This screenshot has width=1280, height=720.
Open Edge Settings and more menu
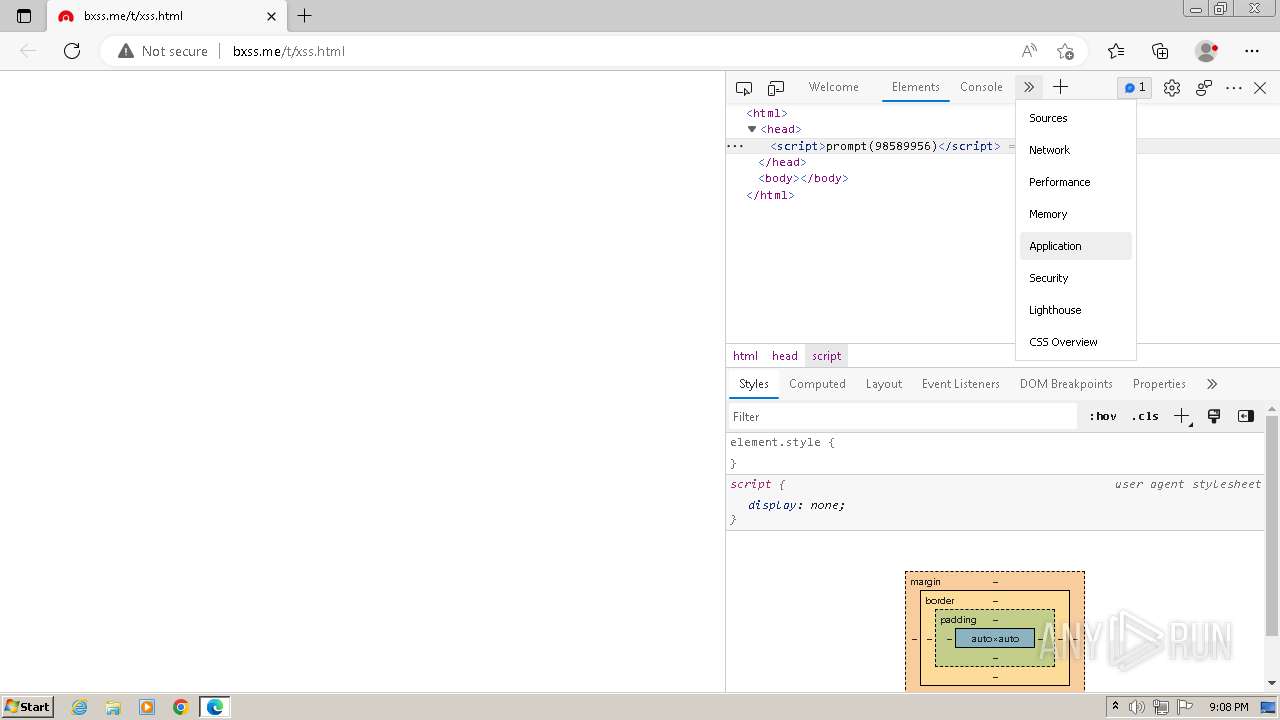(1252, 51)
